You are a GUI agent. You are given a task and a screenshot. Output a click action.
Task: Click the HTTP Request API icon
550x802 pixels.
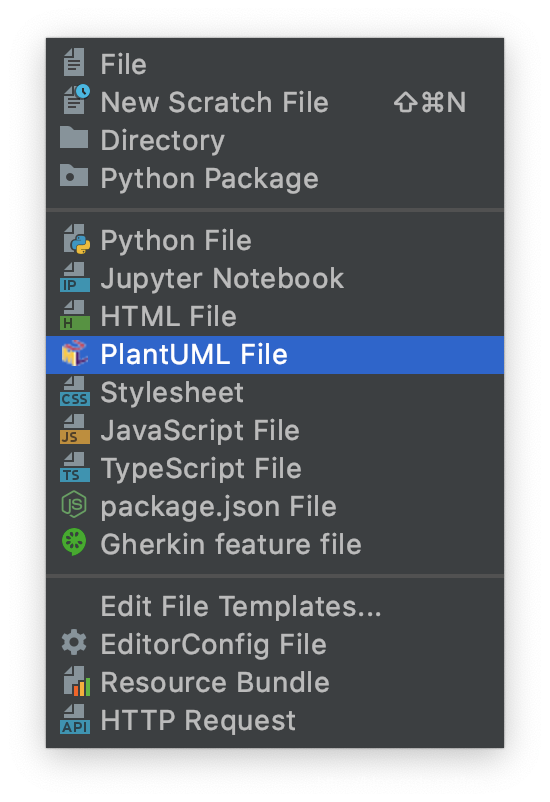[x=75, y=719]
